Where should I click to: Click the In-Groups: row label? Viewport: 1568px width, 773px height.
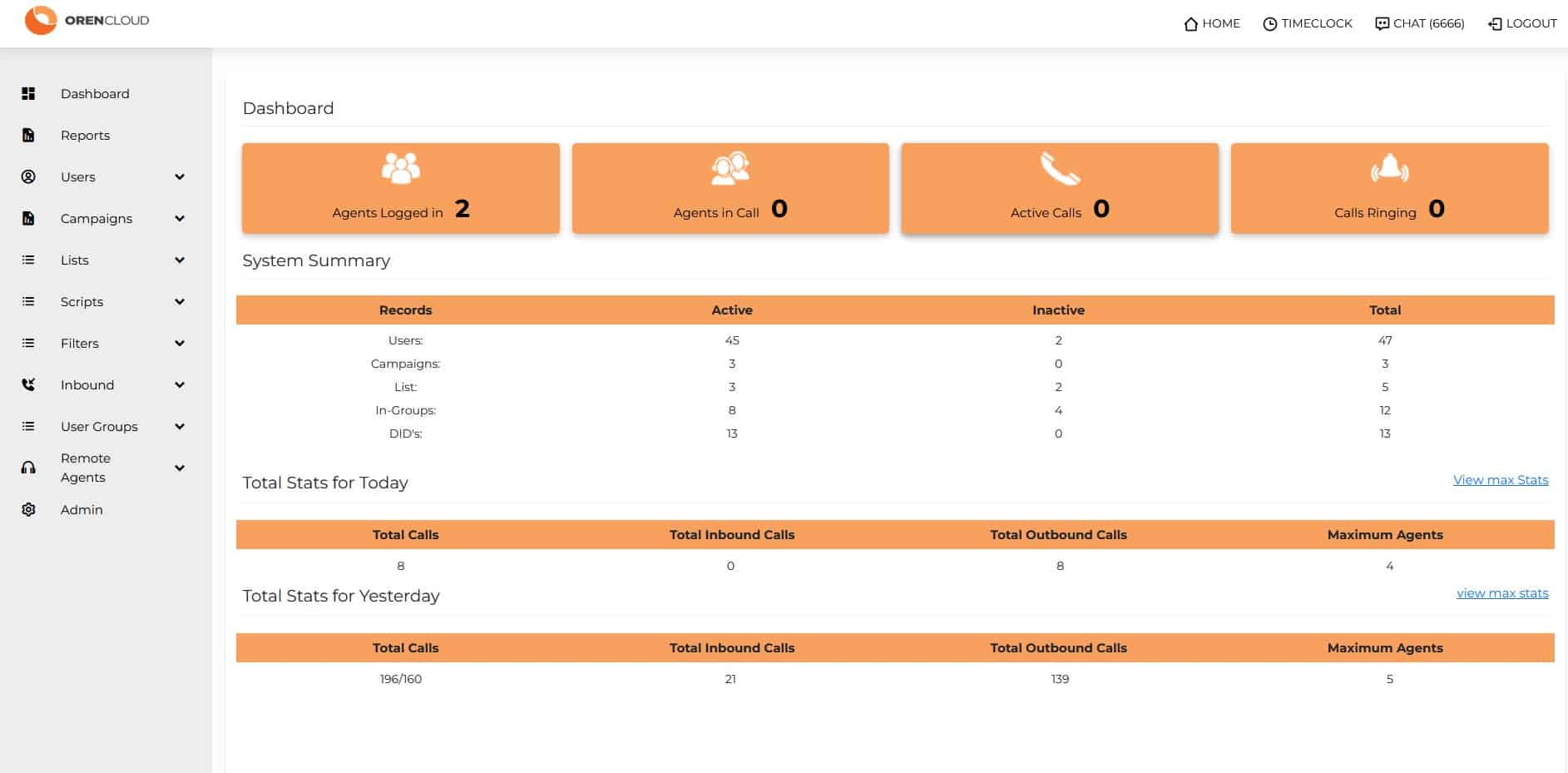406,410
